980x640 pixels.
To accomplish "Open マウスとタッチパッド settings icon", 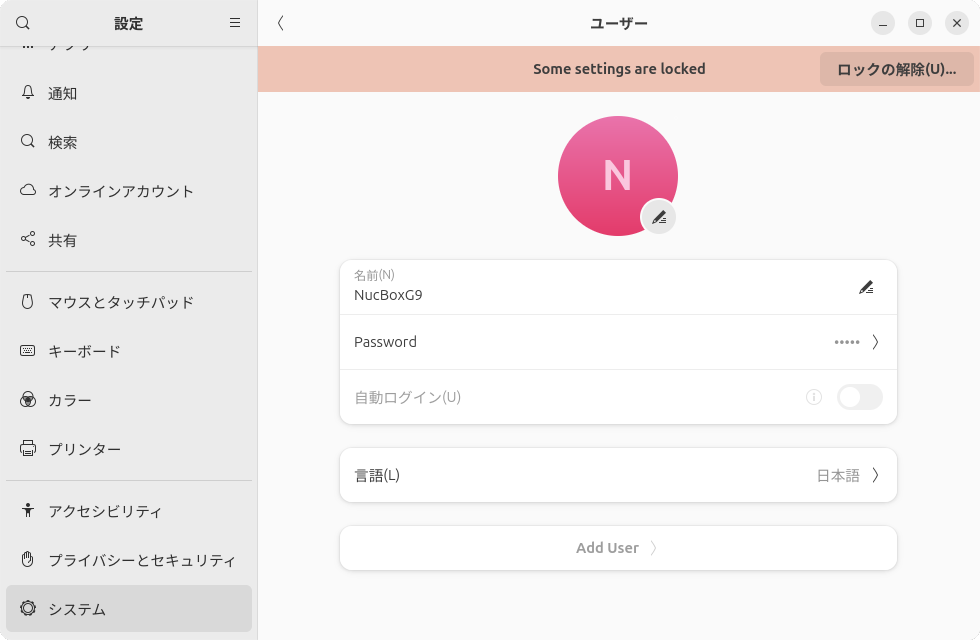I will [x=27, y=302].
